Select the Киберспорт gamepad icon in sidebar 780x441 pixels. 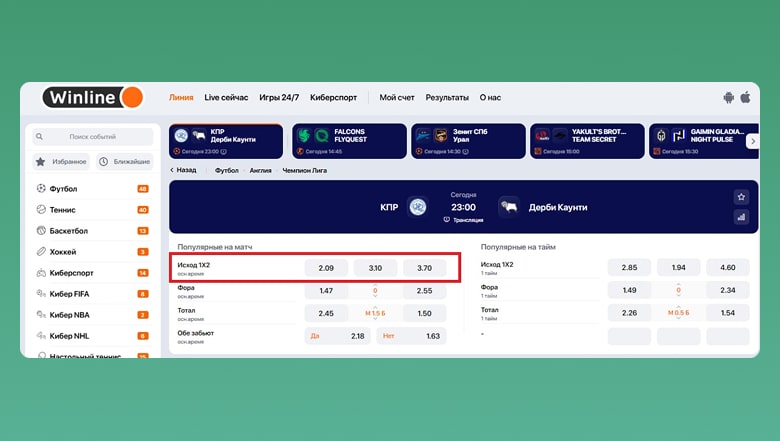coord(41,272)
